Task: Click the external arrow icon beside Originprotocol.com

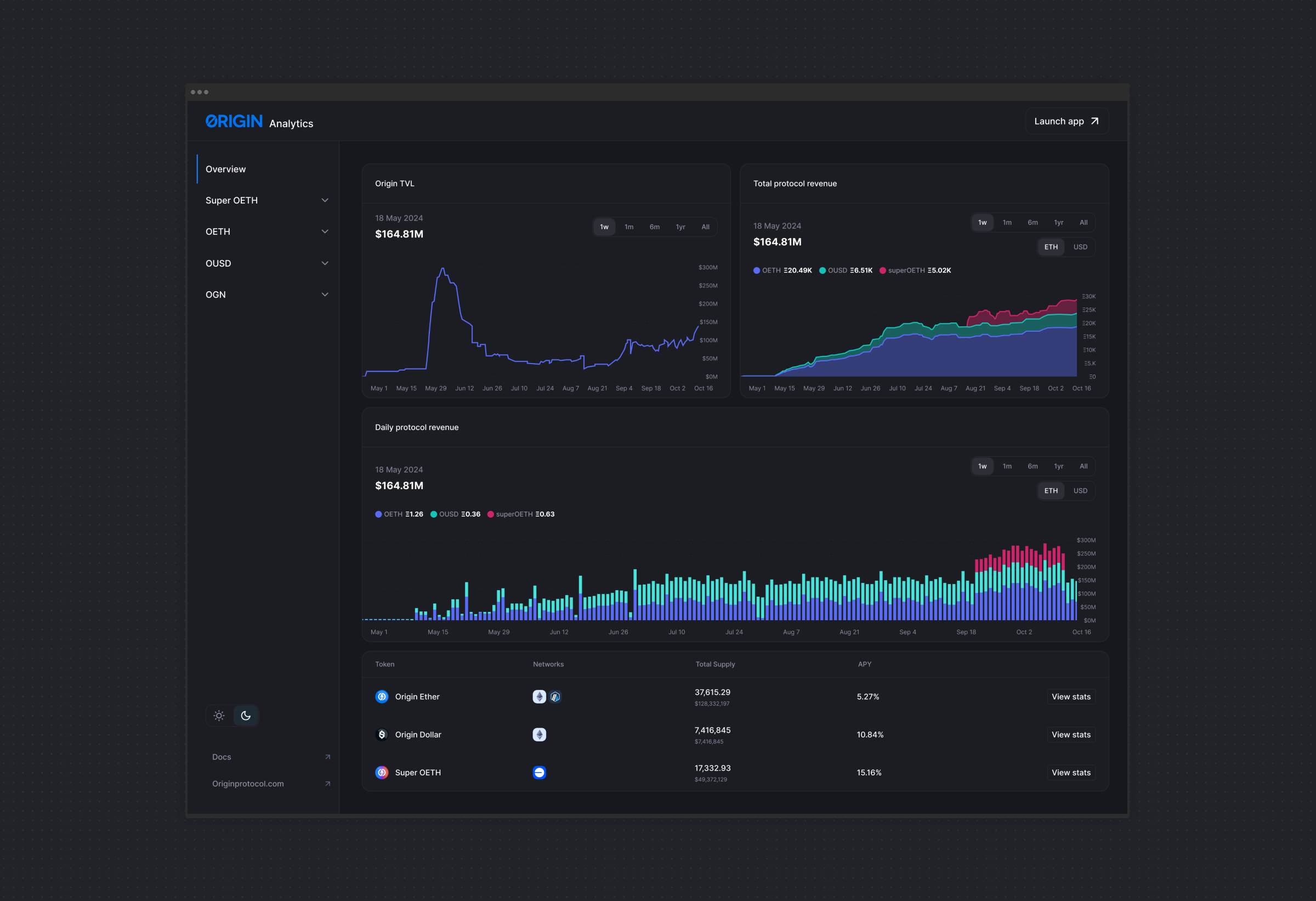Action: click(327, 784)
